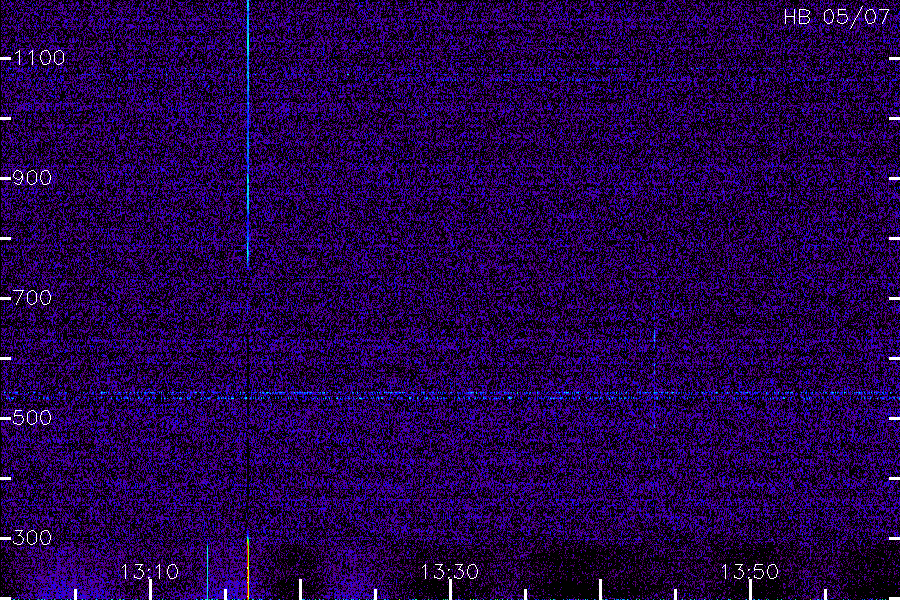
Task: Click the 1100 frequency axis label
Action: click(x=39, y=57)
